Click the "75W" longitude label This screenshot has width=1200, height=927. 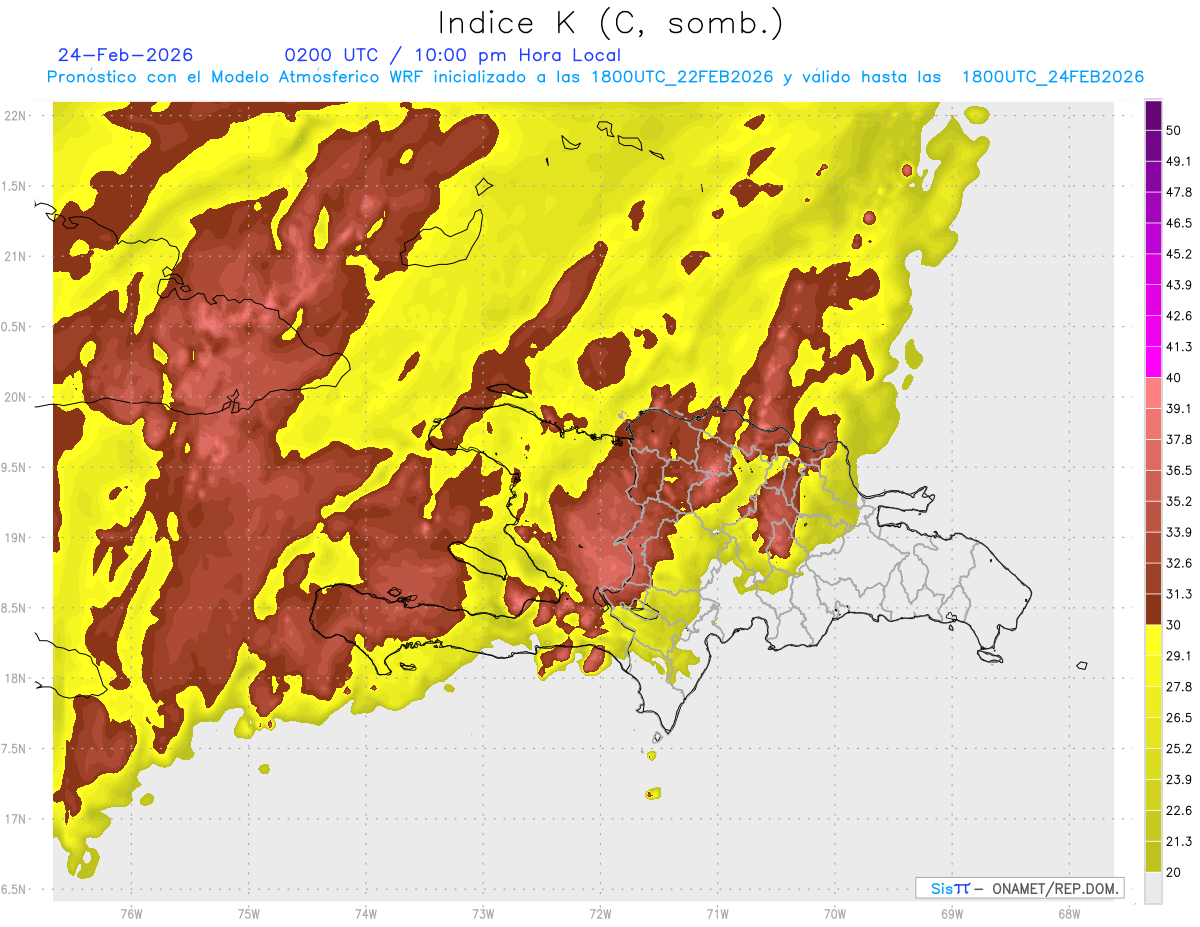click(249, 914)
